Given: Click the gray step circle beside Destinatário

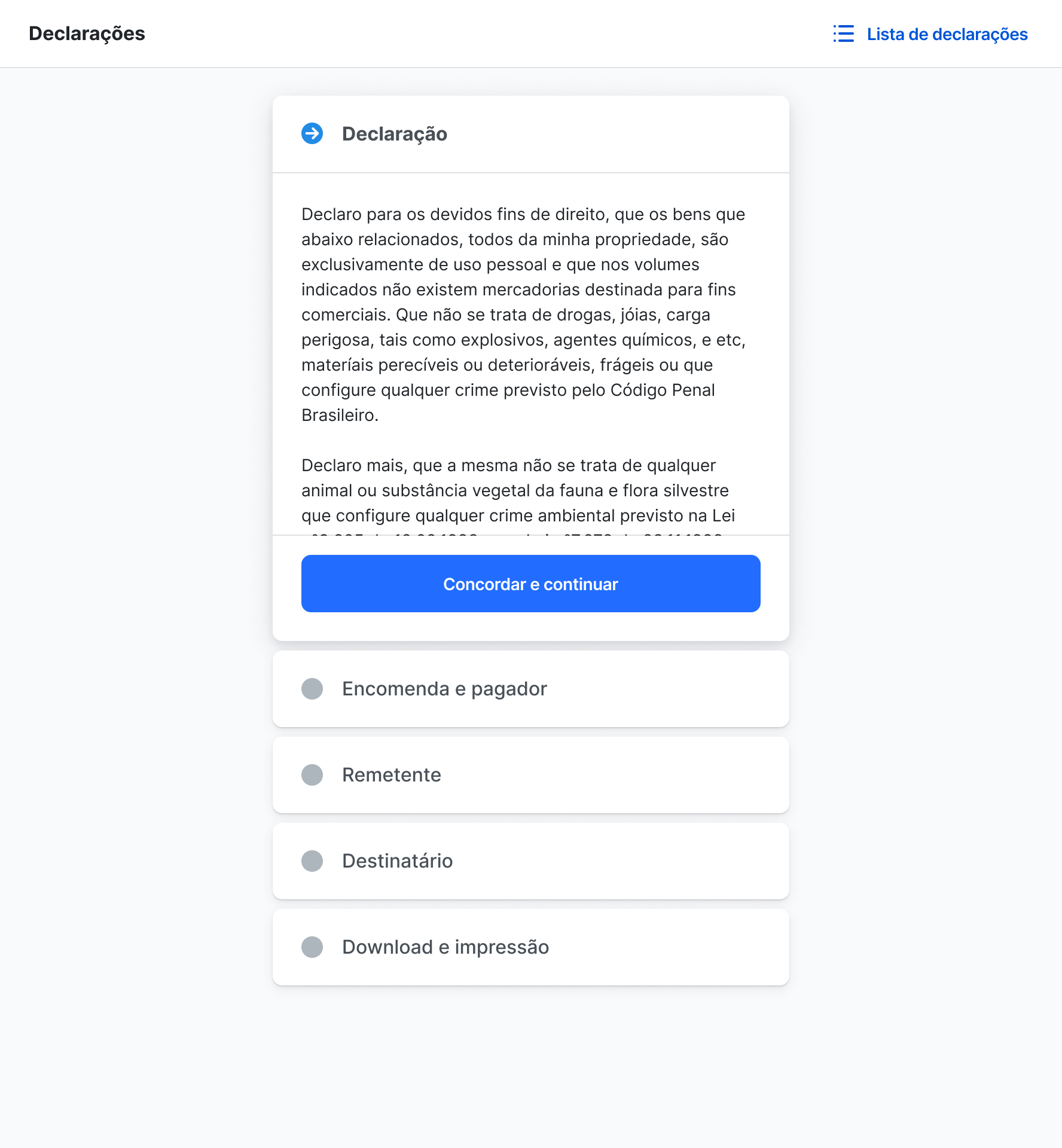Looking at the screenshot, I should [x=312, y=861].
